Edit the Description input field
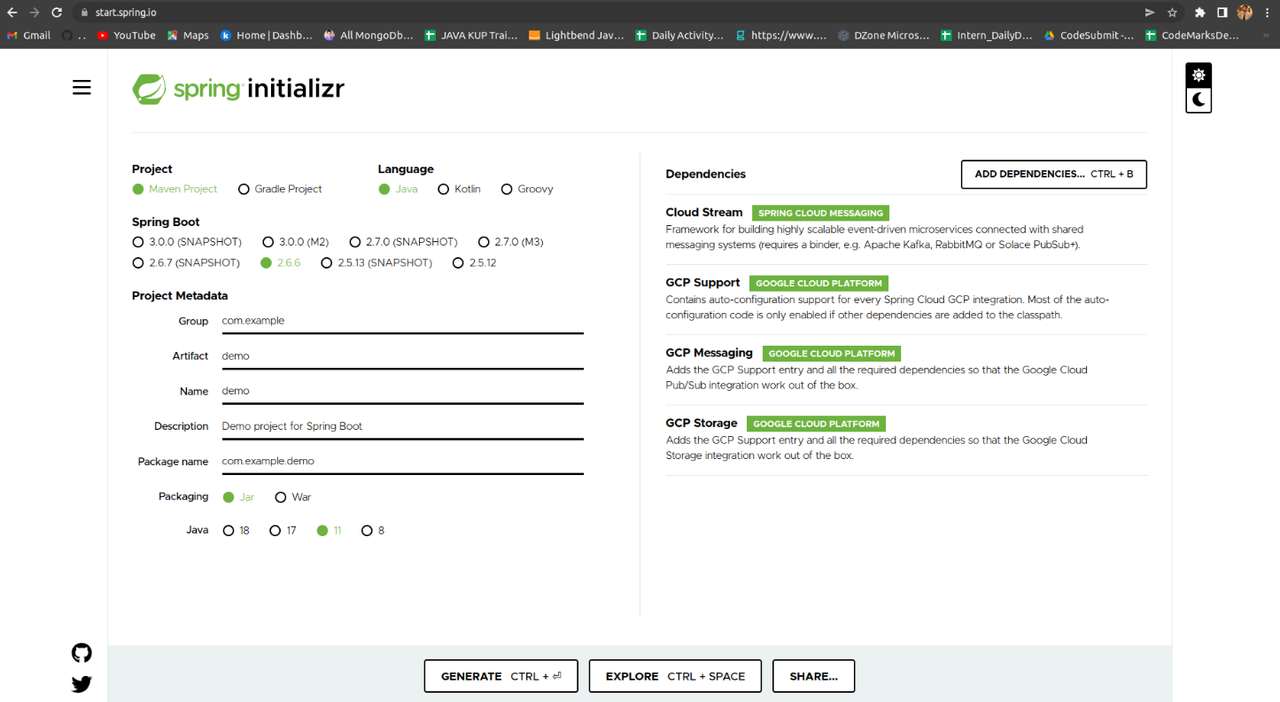The image size is (1280, 702). [402, 426]
